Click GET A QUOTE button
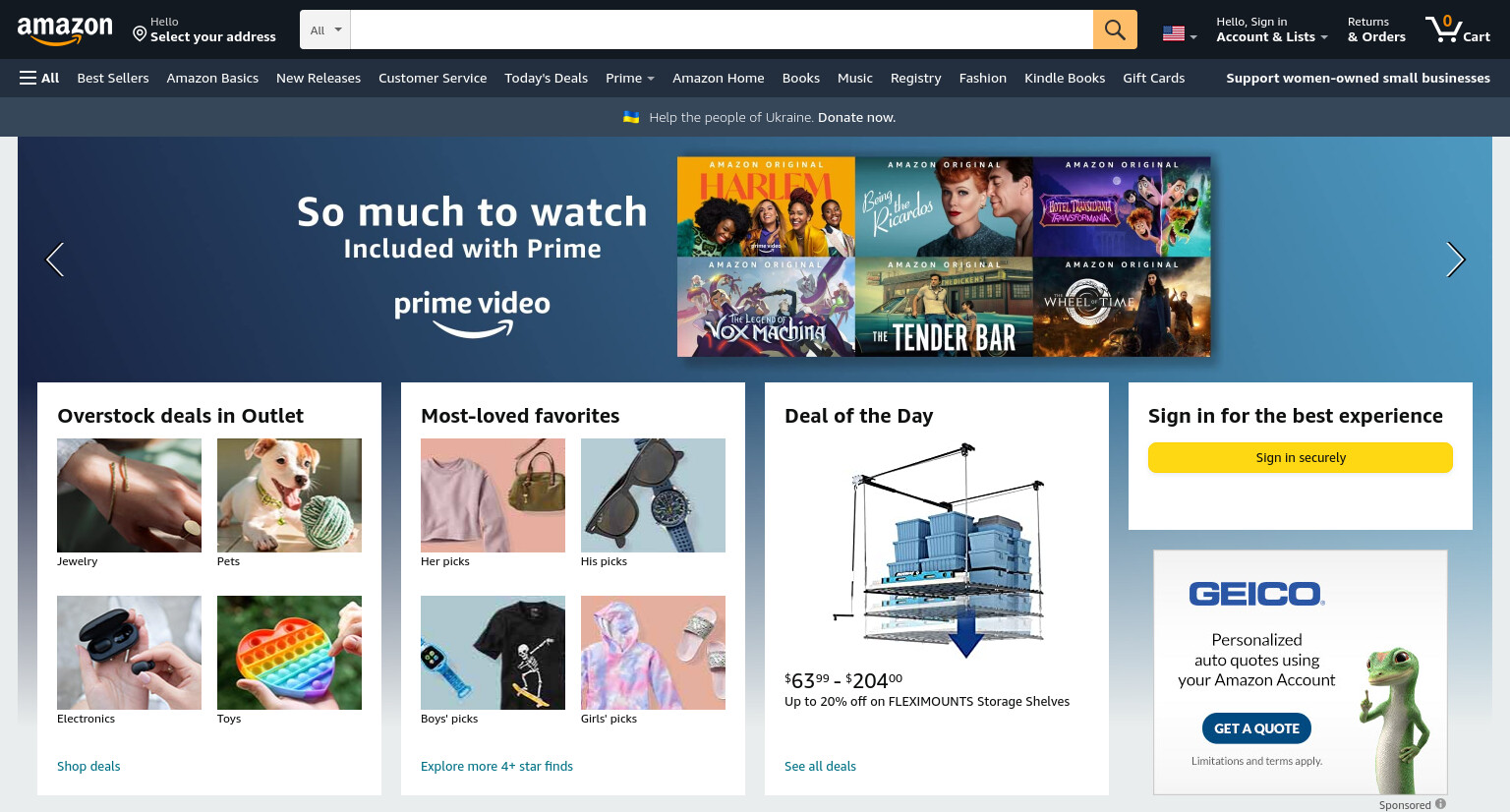This screenshot has width=1510, height=812. click(x=1256, y=728)
